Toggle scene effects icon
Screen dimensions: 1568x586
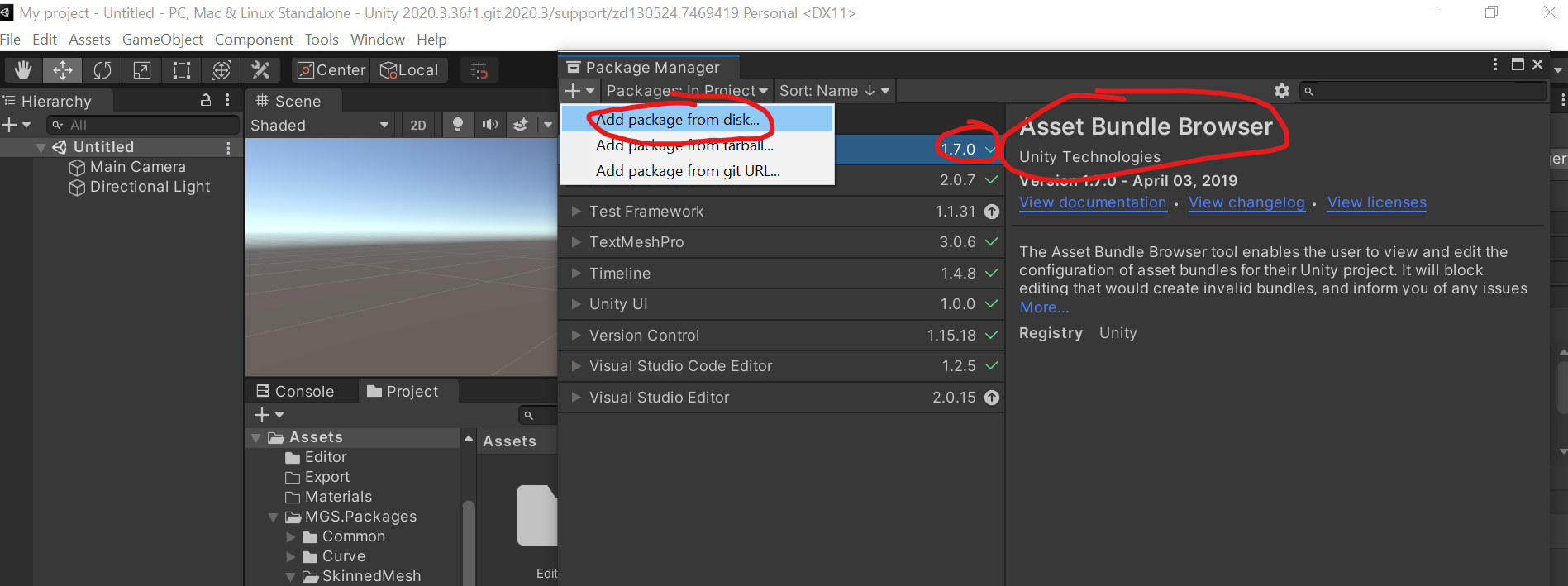pos(521,125)
